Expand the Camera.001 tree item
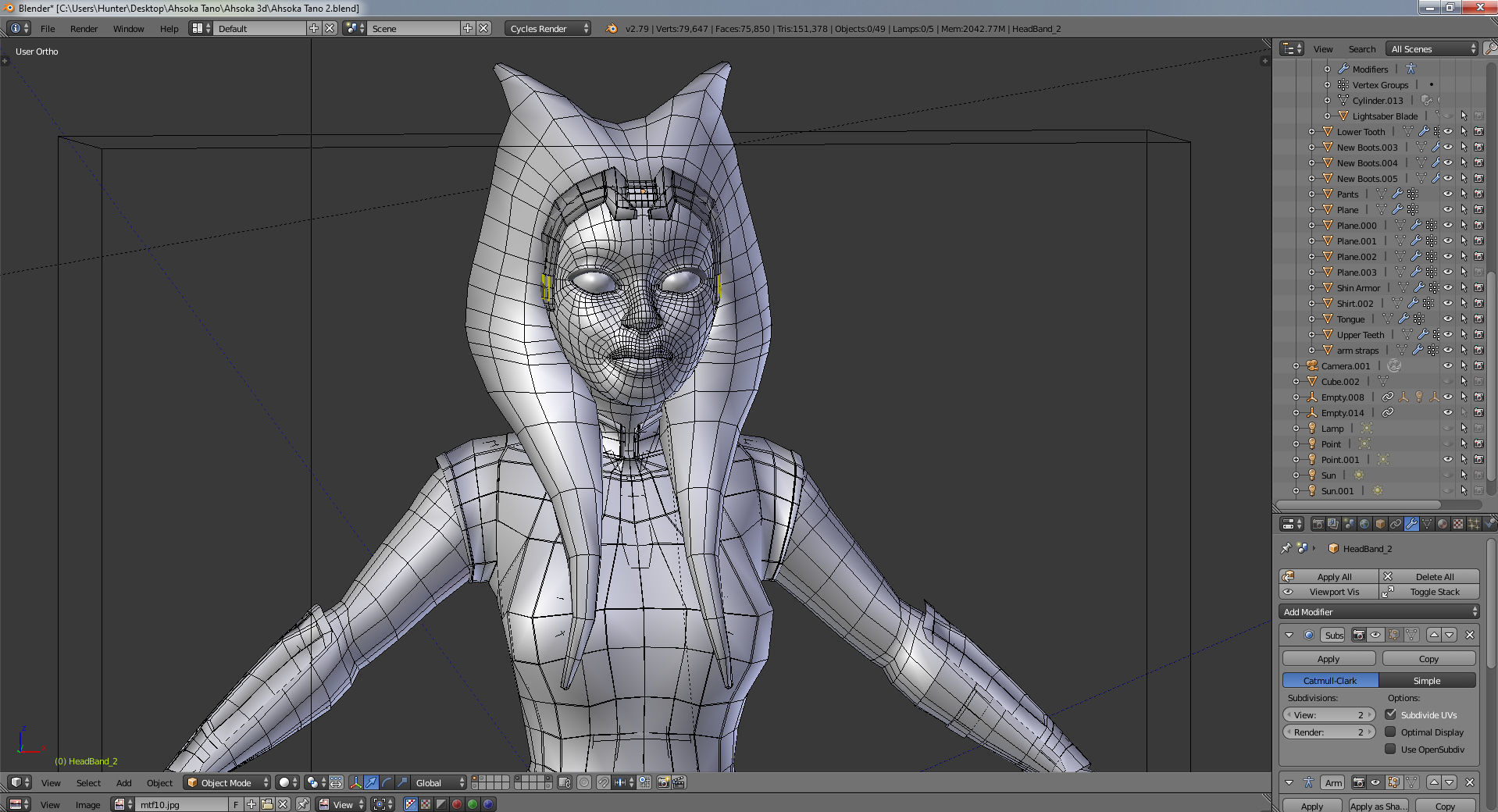Viewport: 1498px width, 812px height. (x=1296, y=365)
